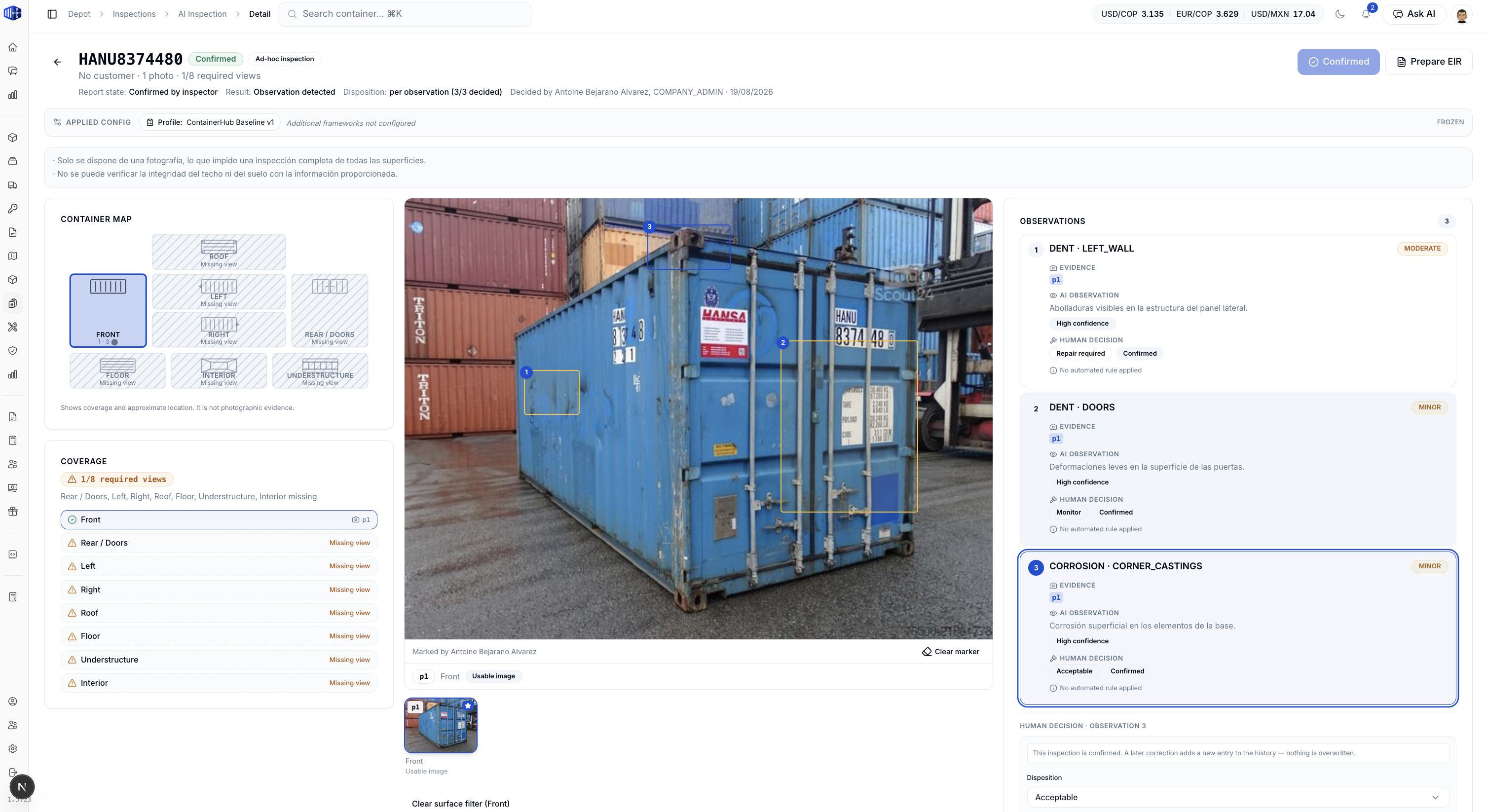This screenshot has height=812, width=1487.
Task: Click the p1 chip below the photo
Action: [424, 676]
